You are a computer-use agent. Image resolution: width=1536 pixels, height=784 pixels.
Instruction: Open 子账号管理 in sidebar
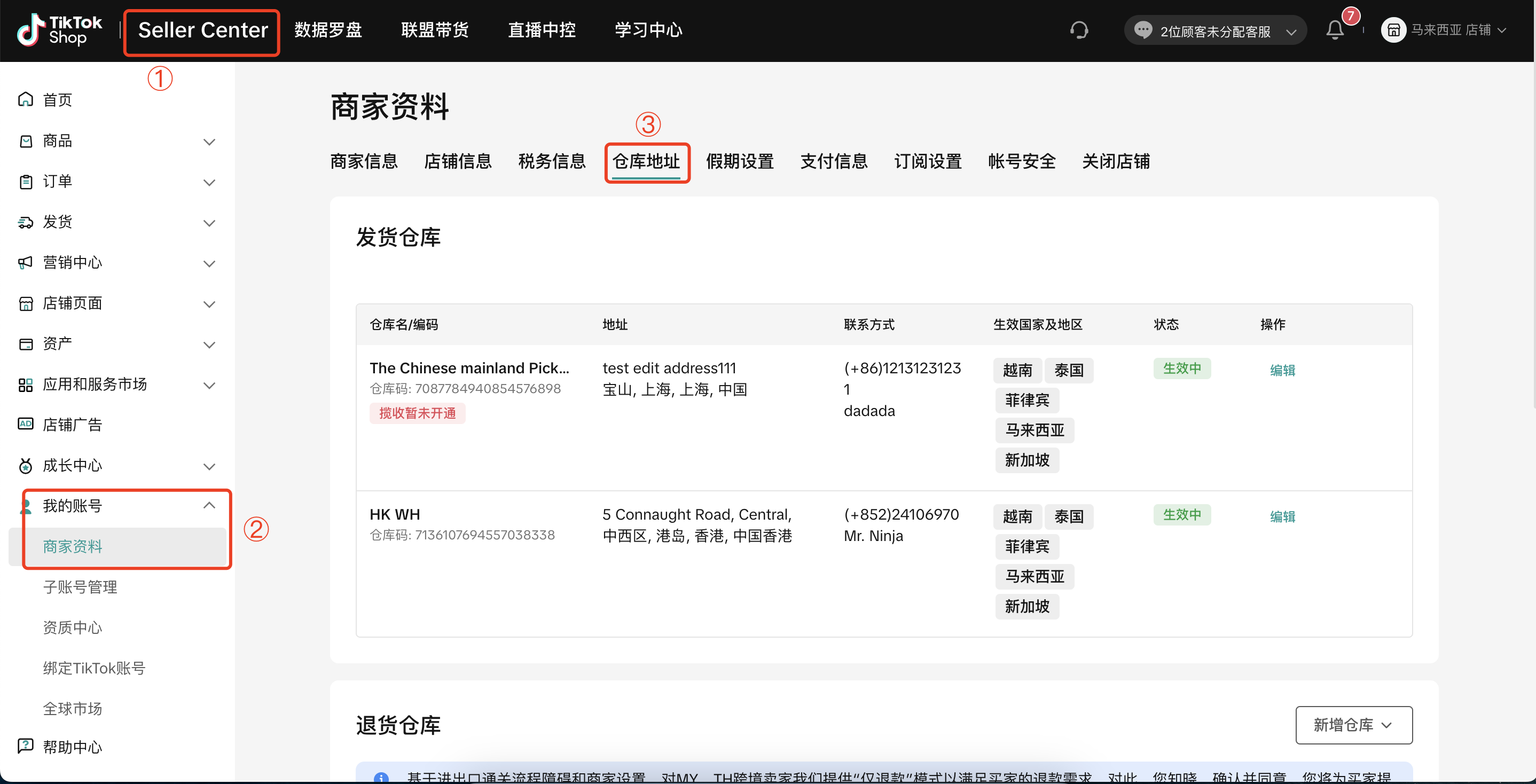coord(80,586)
